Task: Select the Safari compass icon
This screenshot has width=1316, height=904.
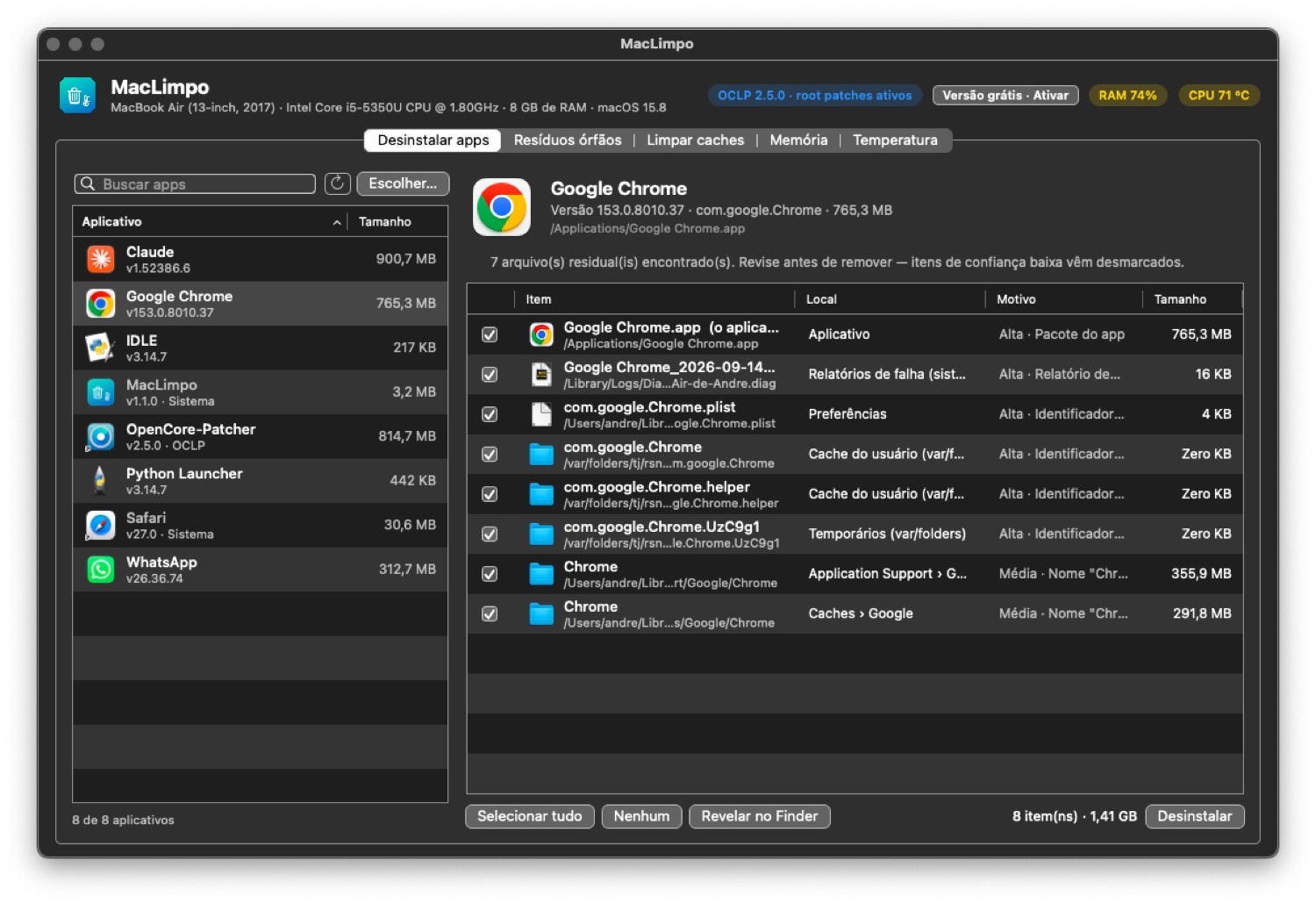Action: point(101,525)
